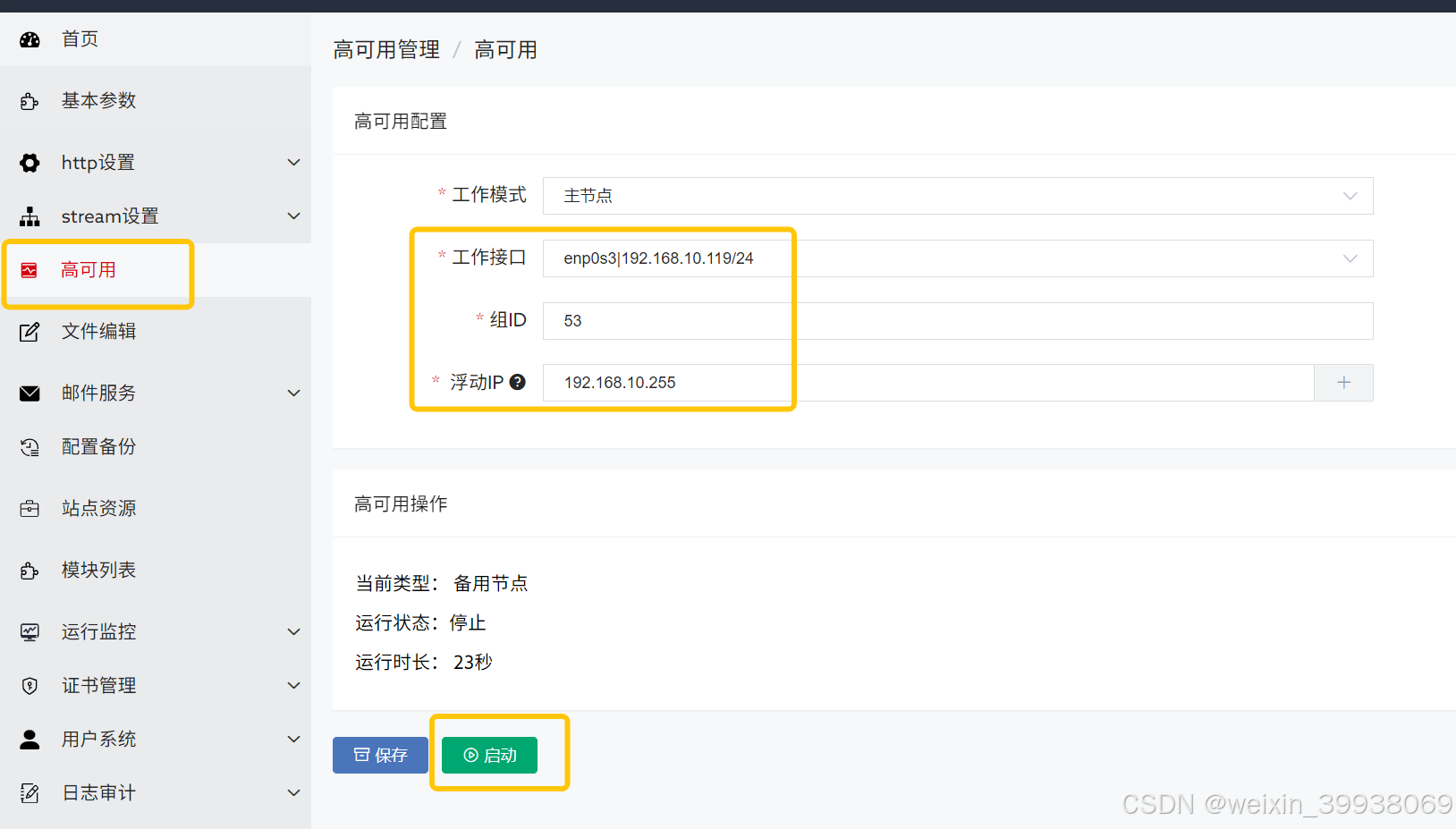Image resolution: width=1456 pixels, height=829 pixels.
Task: Click the edit pencil icon for 文件编辑
Action: [30, 332]
